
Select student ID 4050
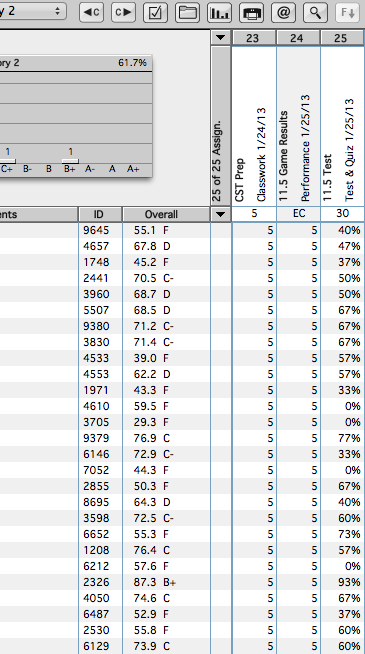[96, 598]
